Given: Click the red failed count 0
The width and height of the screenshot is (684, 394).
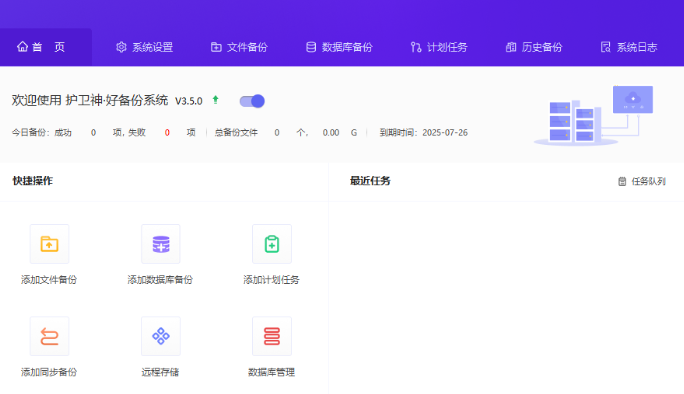Looking at the screenshot, I should (x=167, y=133).
